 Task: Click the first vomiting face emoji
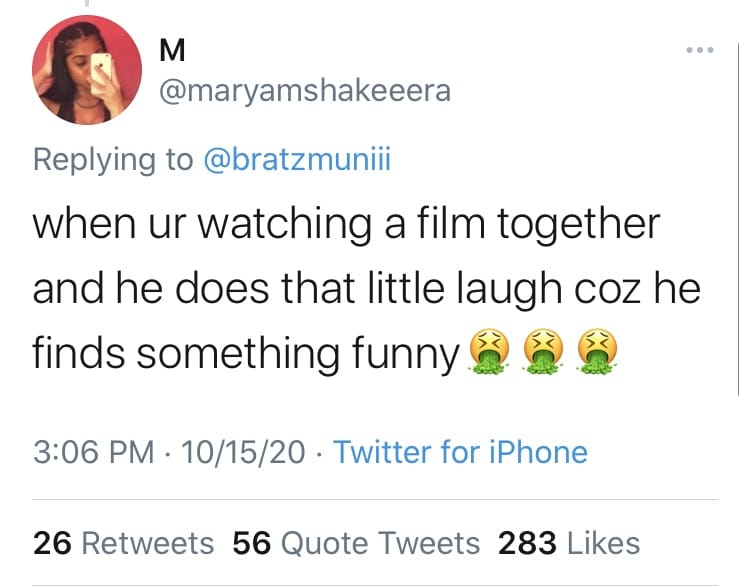(x=490, y=352)
